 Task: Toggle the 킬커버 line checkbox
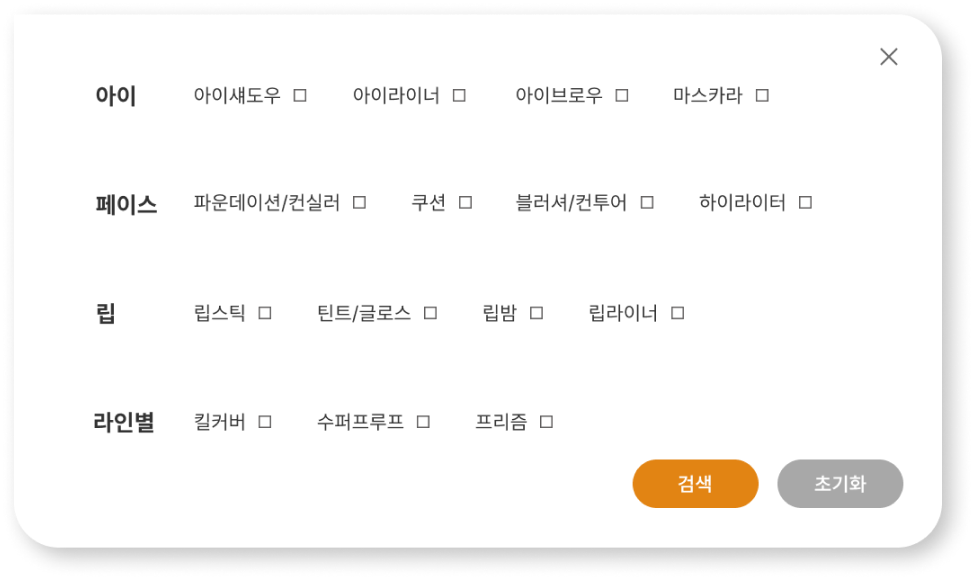point(265,422)
